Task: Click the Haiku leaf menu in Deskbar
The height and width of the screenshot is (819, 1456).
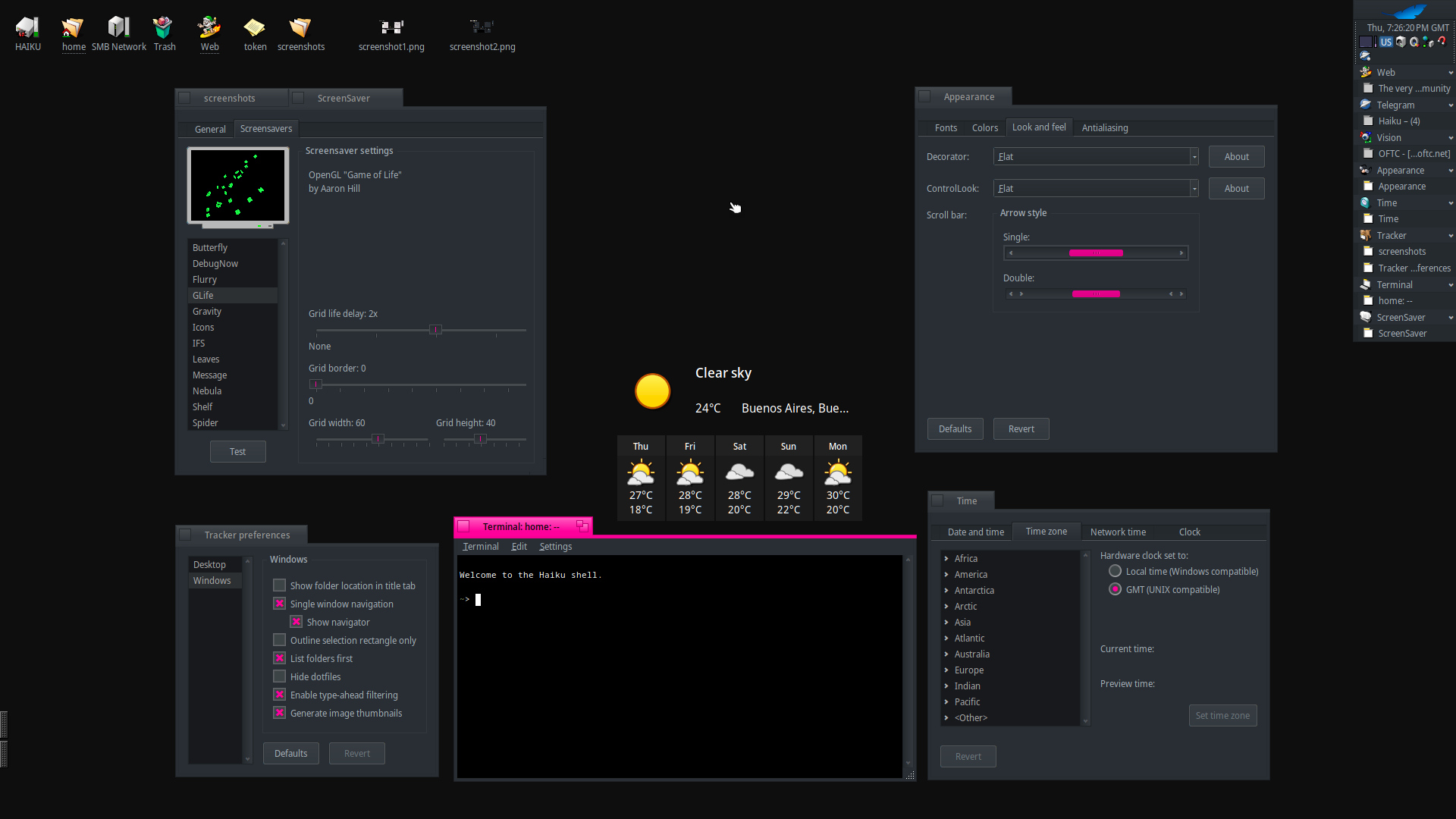Action: tap(1404, 10)
